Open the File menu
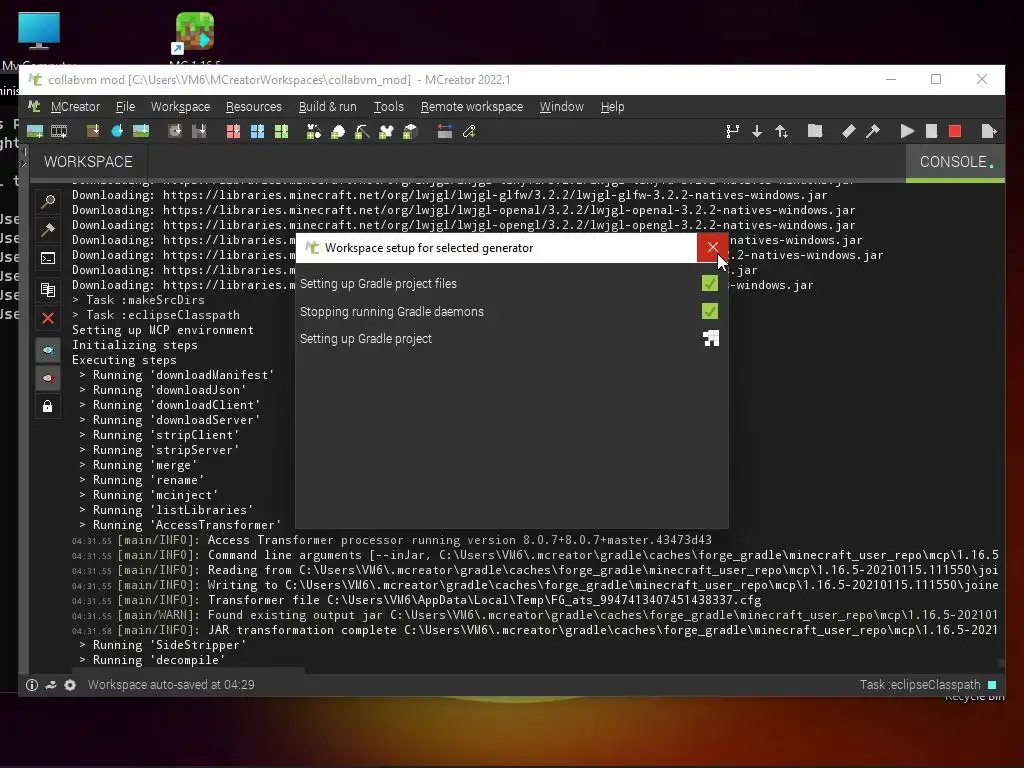 coord(125,106)
